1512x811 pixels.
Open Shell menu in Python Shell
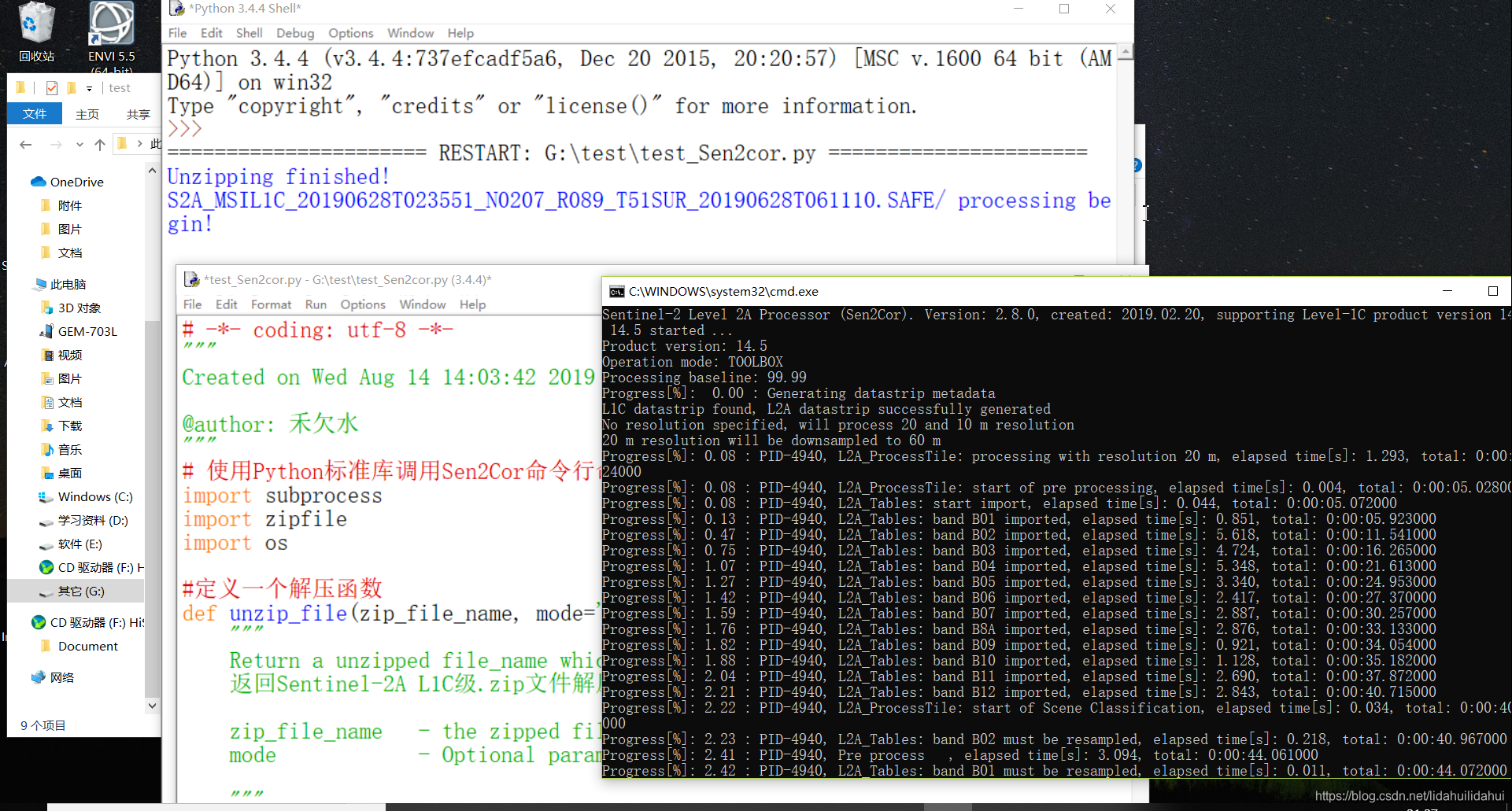click(x=249, y=33)
